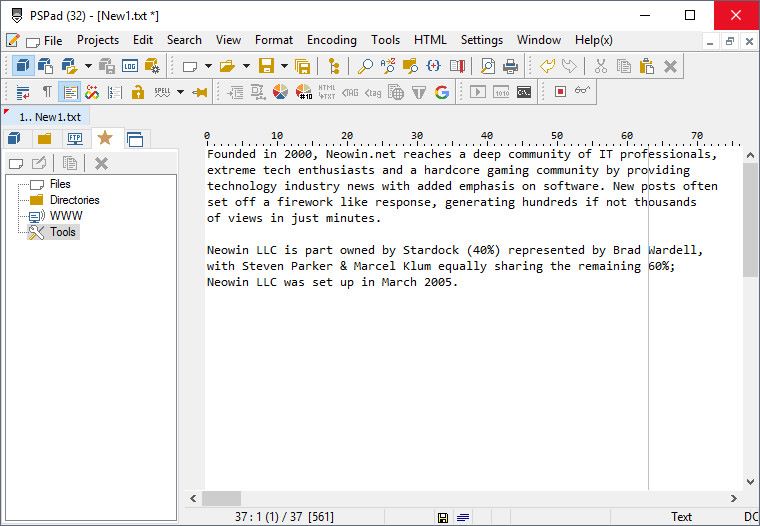The height and width of the screenshot is (526, 760).
Task: Click the Print icon
Action: pyautogui.click(x=510, y=66)
